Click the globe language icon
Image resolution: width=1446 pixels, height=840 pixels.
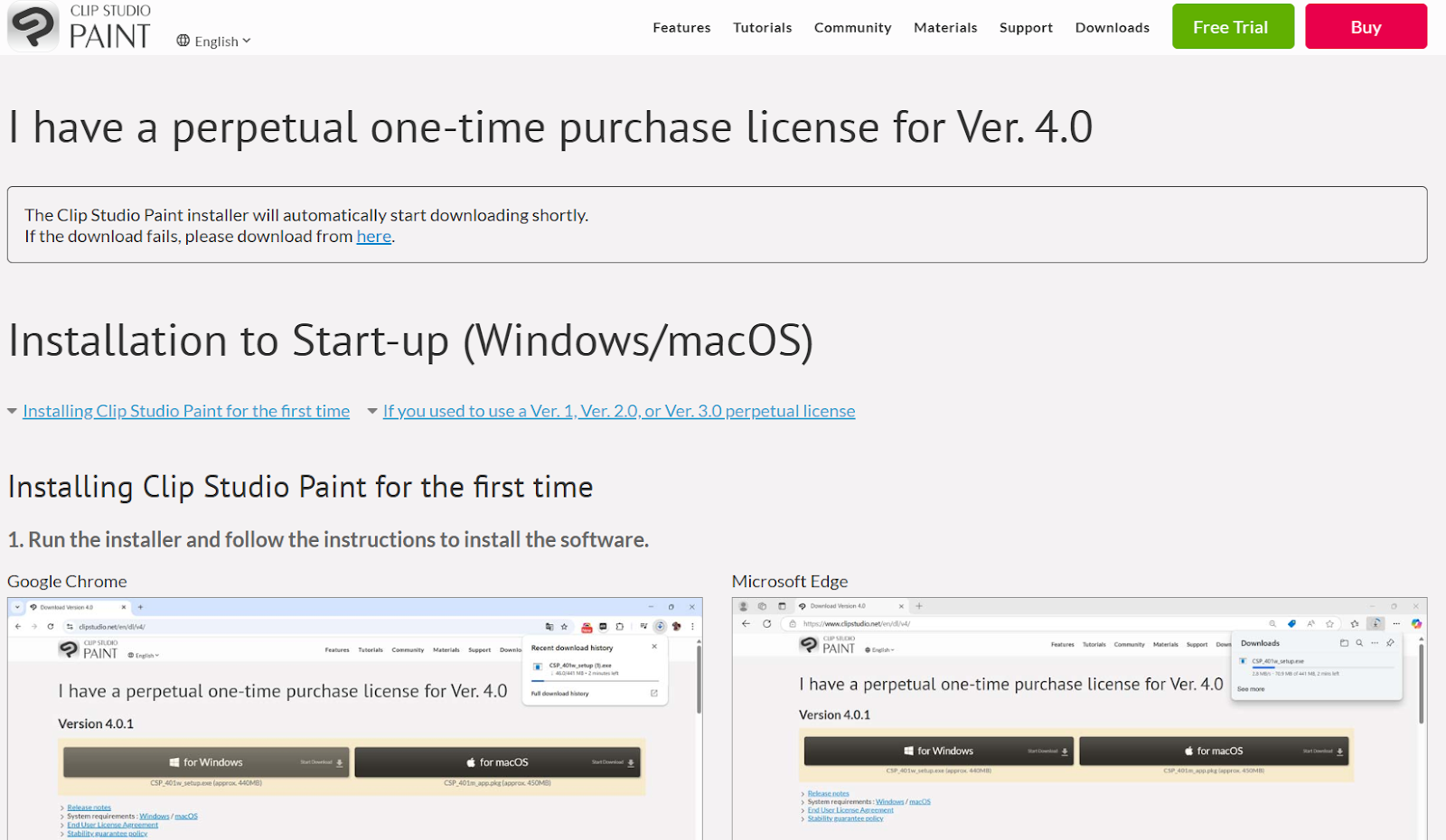(x=183, y=41)
